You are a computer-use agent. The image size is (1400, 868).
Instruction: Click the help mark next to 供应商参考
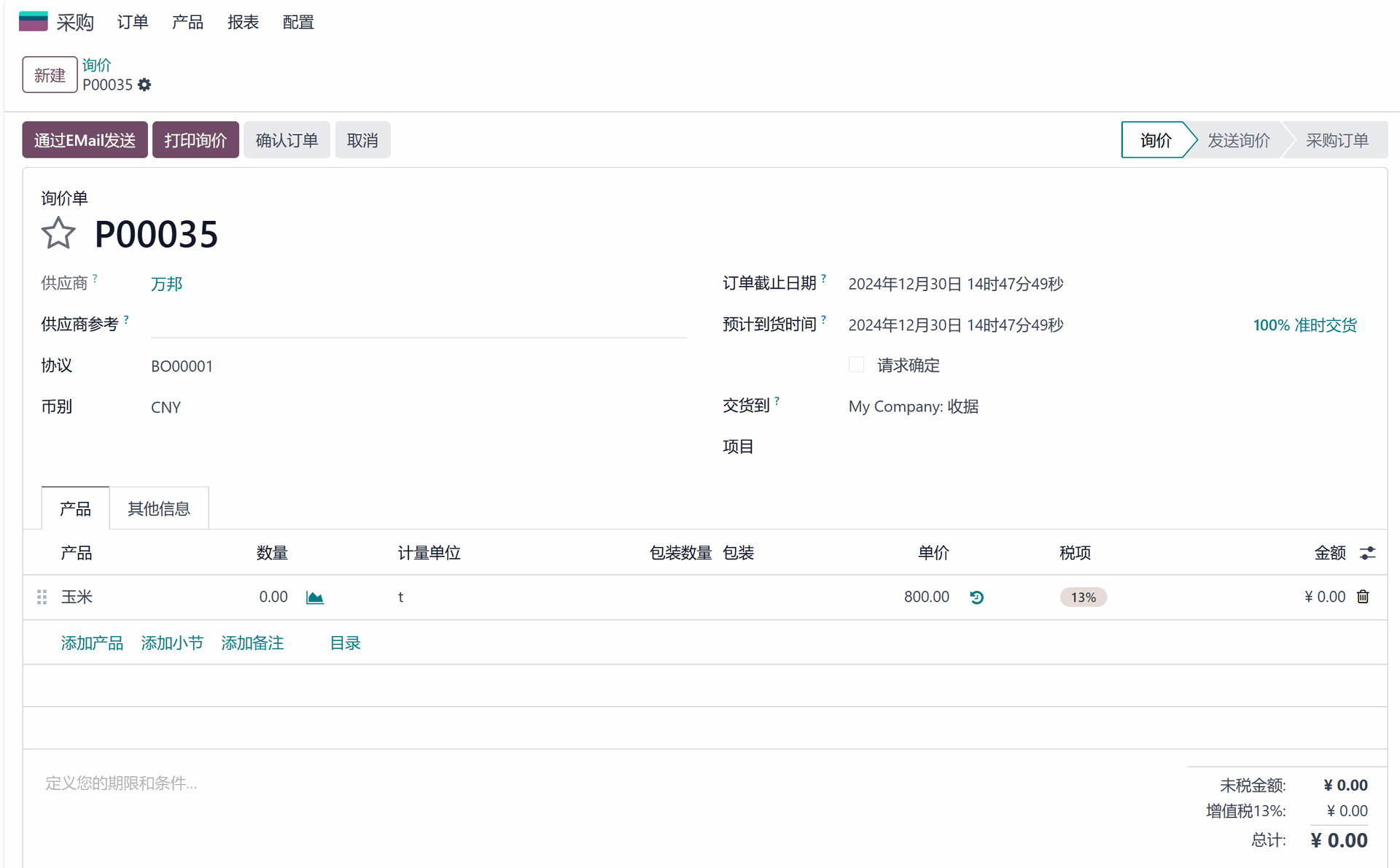coord(126,319)
